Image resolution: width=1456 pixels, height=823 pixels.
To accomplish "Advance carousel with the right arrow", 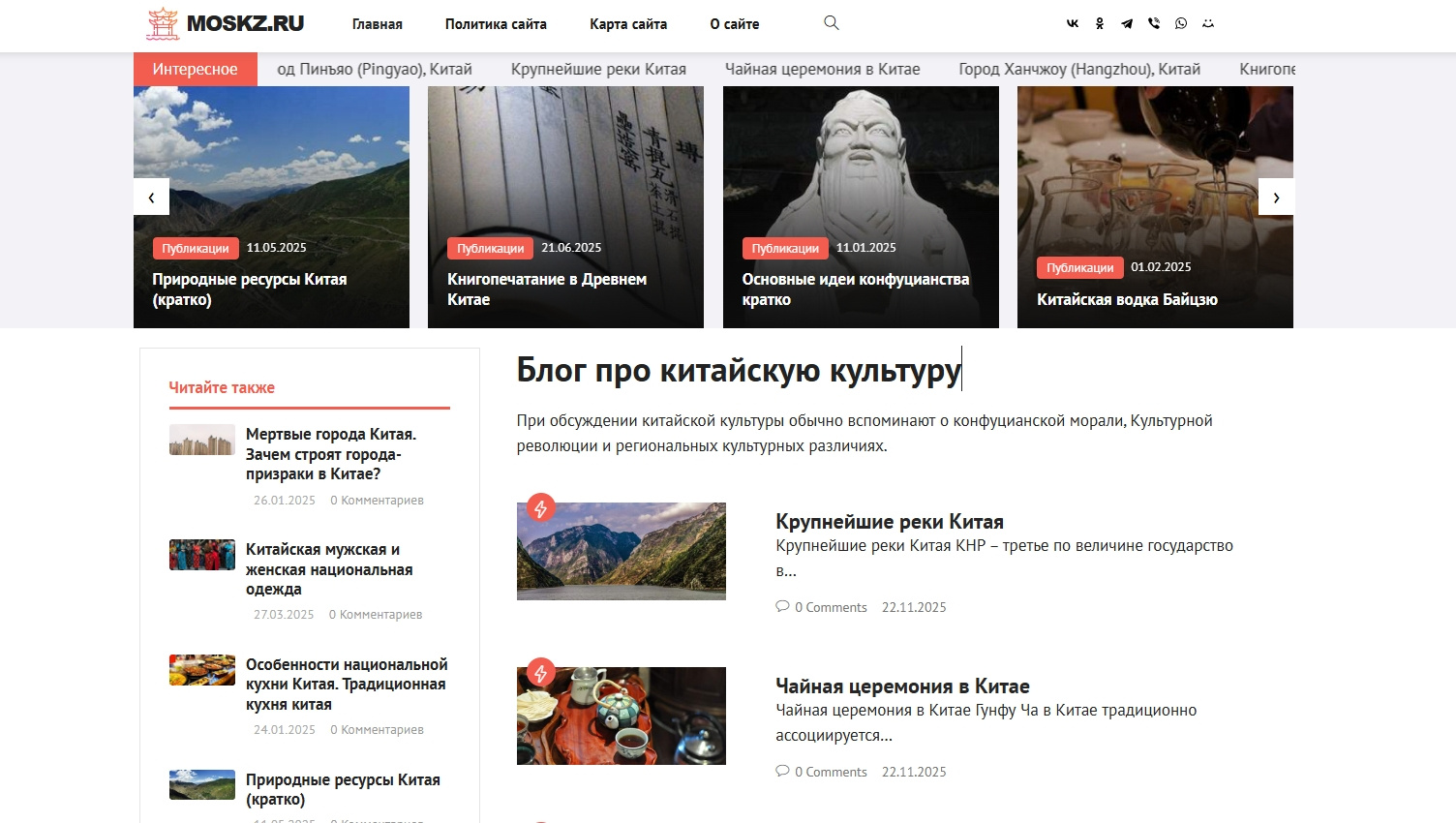I will 1276,197.
